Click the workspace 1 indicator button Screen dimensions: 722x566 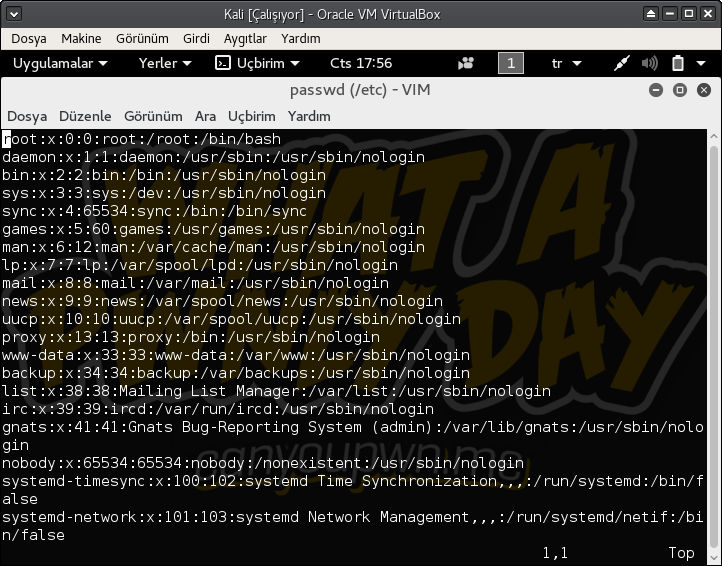pyautogui.click(x=510, y=63)
